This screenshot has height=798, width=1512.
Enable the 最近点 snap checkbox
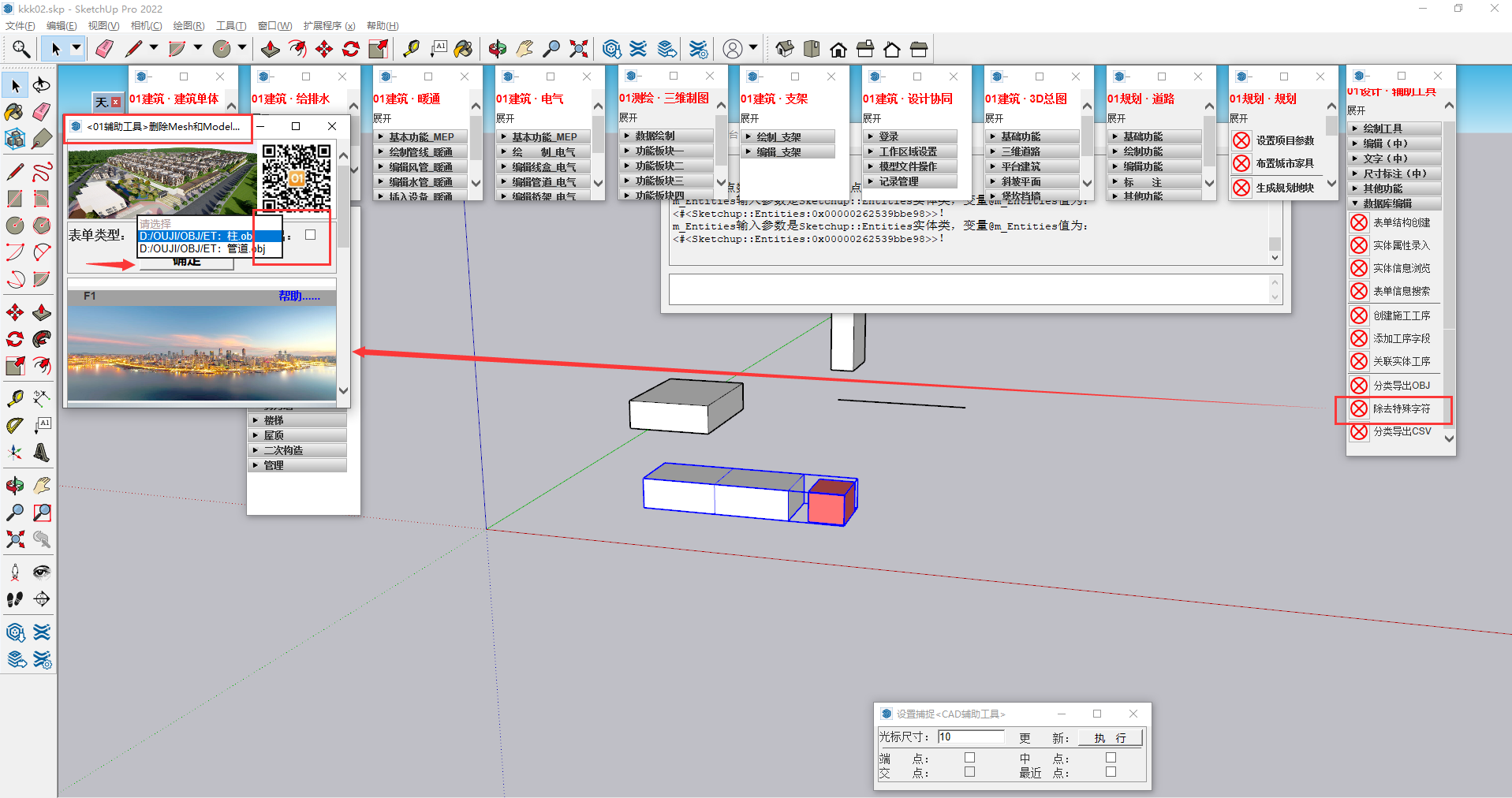tap(1111, 772)
